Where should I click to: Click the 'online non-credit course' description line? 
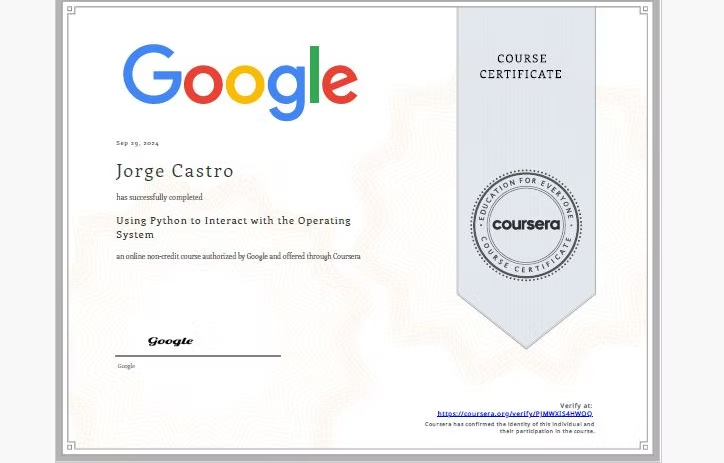238,257
